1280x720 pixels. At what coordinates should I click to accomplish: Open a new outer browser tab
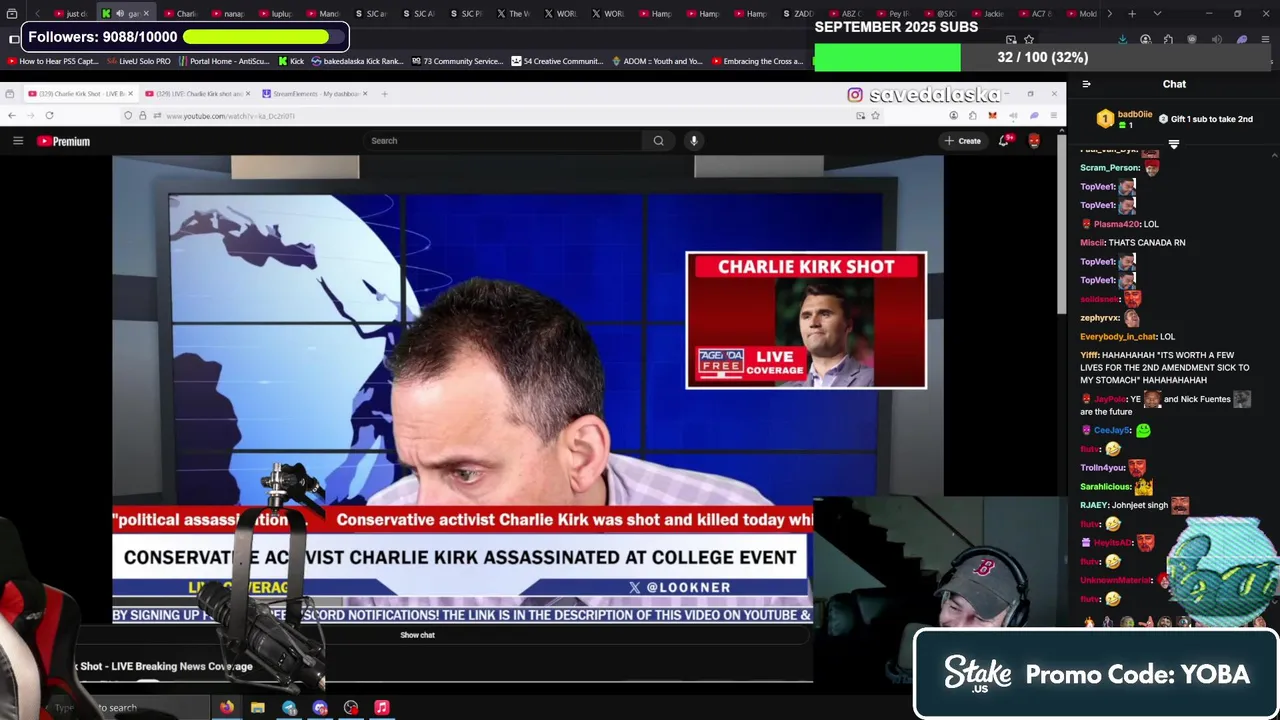pos(1132,14)
